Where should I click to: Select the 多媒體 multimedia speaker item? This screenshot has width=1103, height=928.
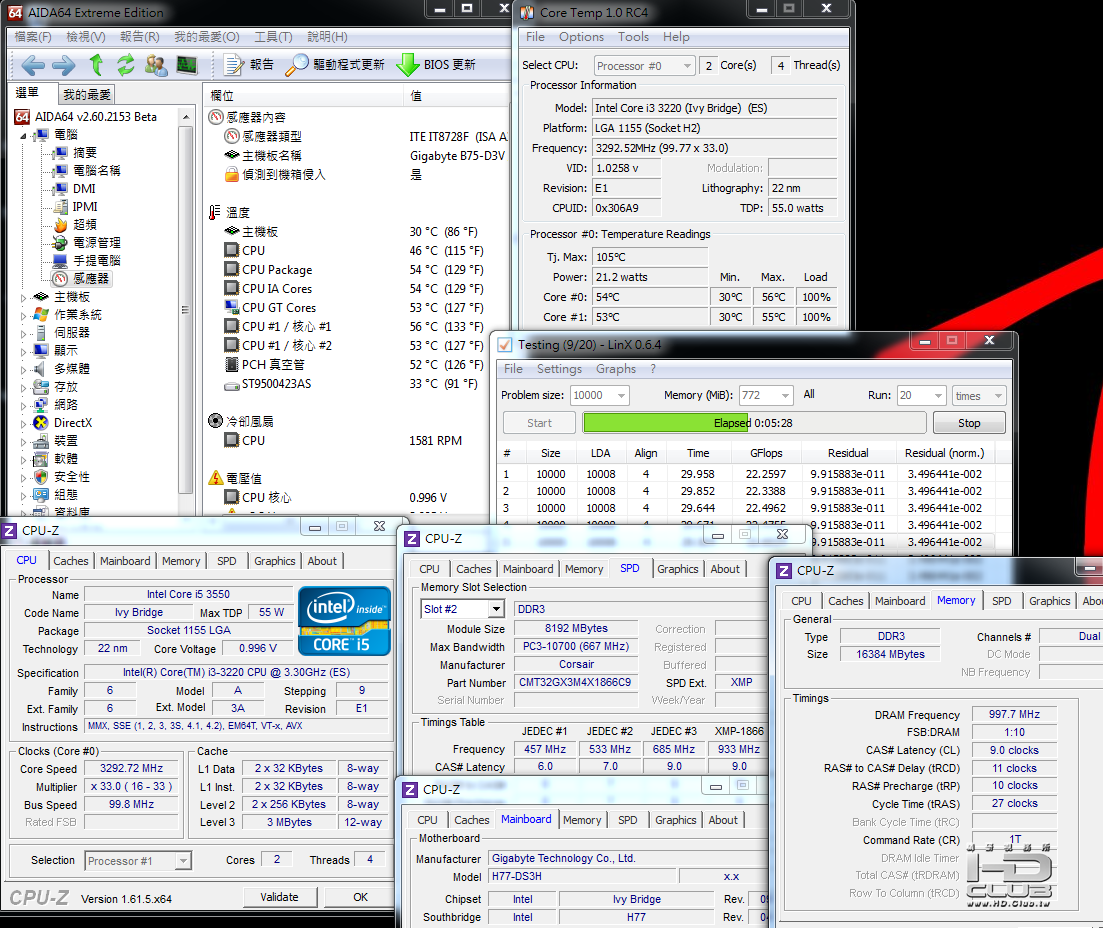(x=62, y=369)
